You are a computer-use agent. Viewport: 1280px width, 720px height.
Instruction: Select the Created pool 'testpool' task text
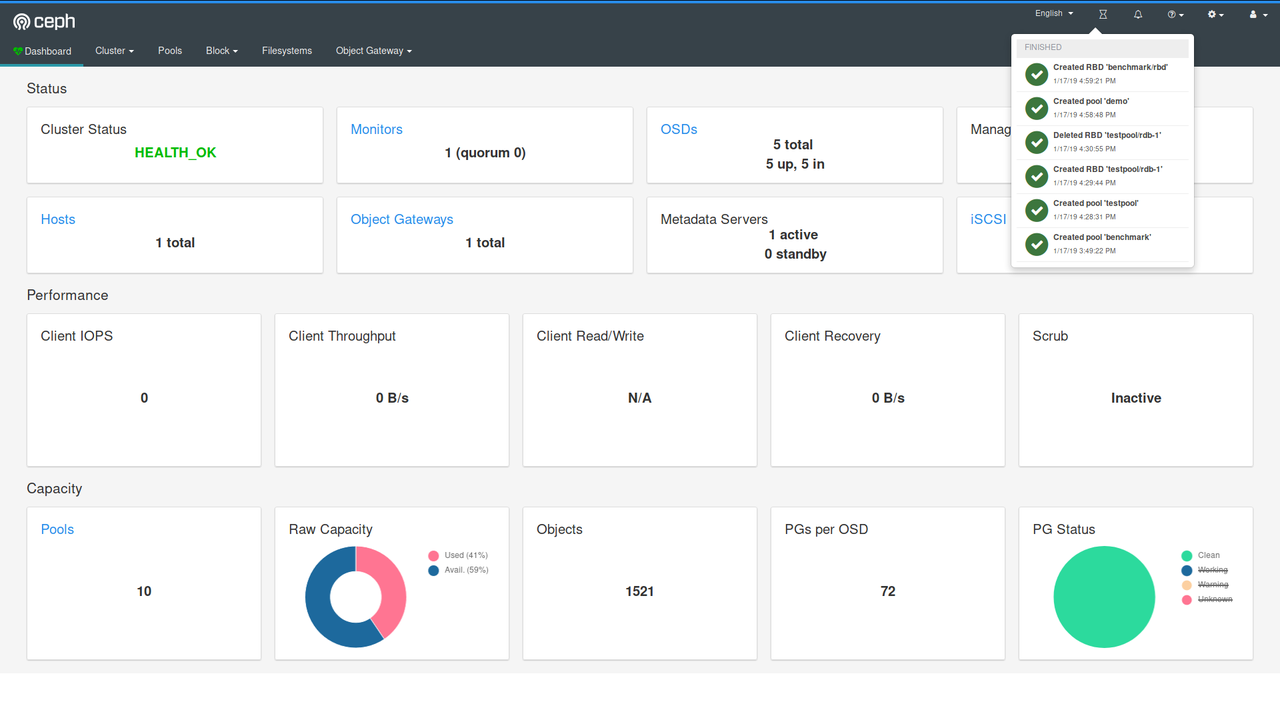[x=1096, y=204]
